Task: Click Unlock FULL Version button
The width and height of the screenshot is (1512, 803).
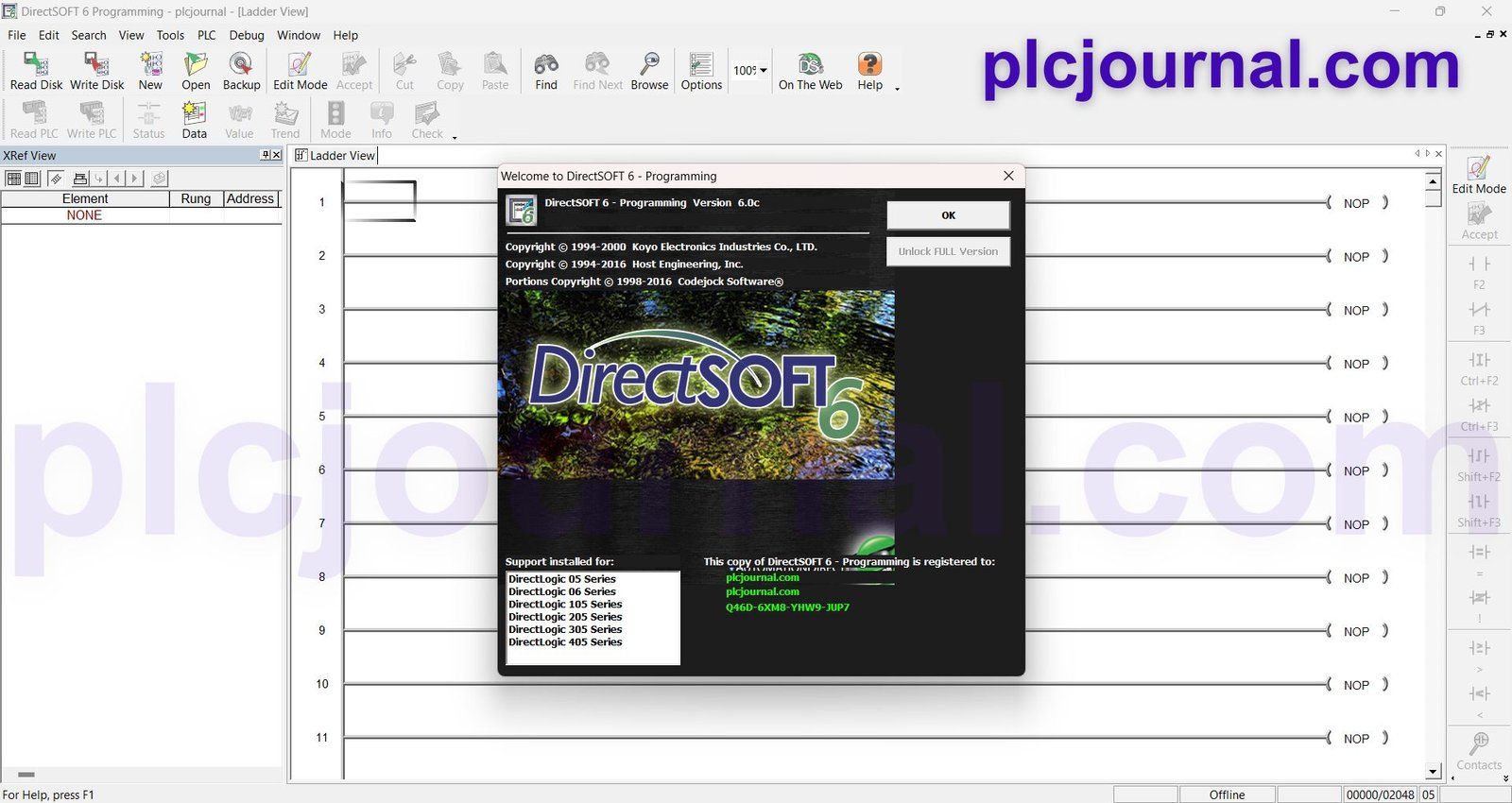Action: (948, 251)
